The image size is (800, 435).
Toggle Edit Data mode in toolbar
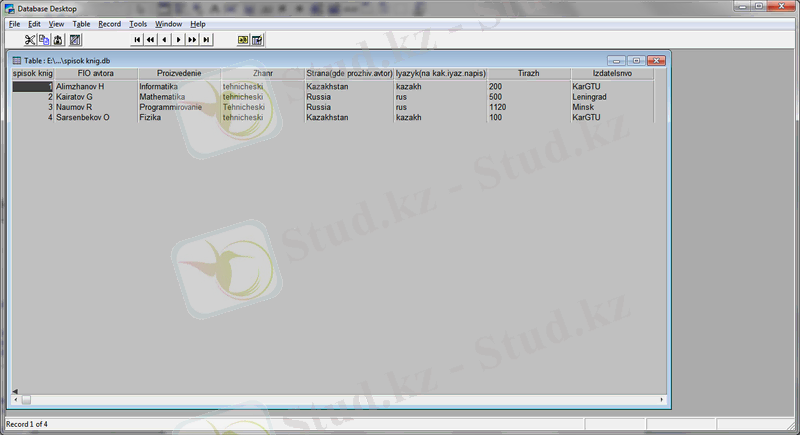257,40
